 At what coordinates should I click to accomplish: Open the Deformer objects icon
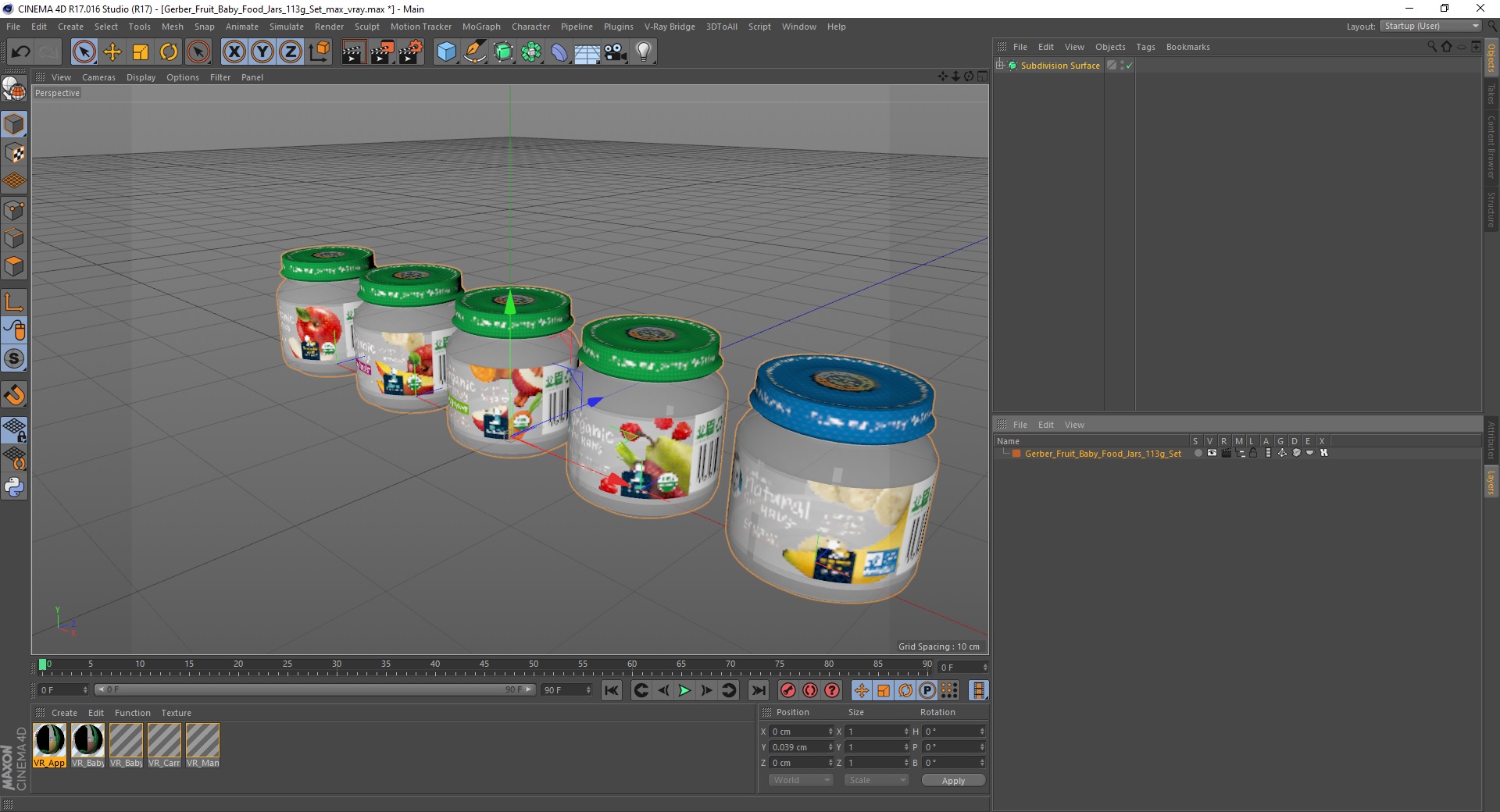tap(559, 52)
